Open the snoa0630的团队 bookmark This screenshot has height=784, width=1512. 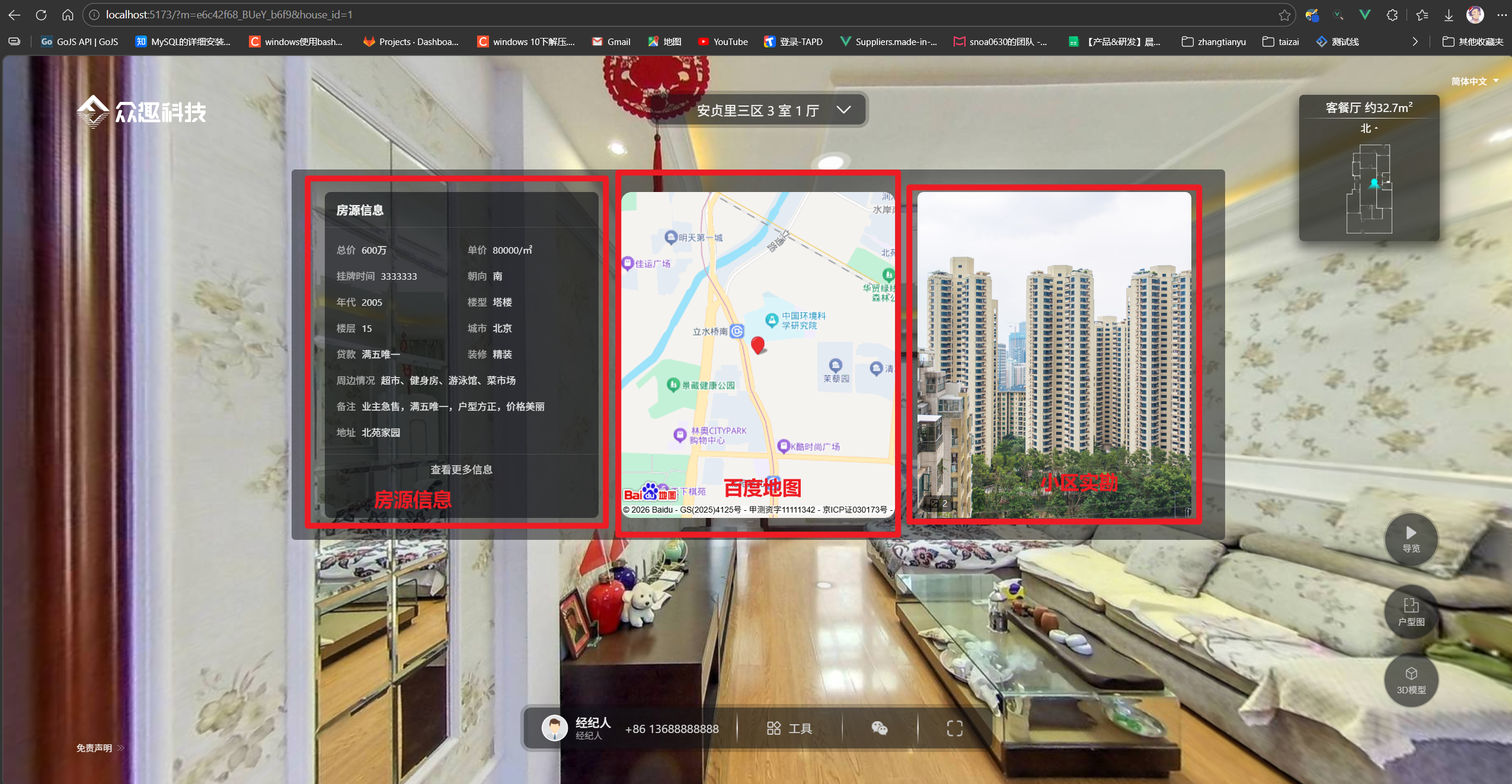(1000, 41)
